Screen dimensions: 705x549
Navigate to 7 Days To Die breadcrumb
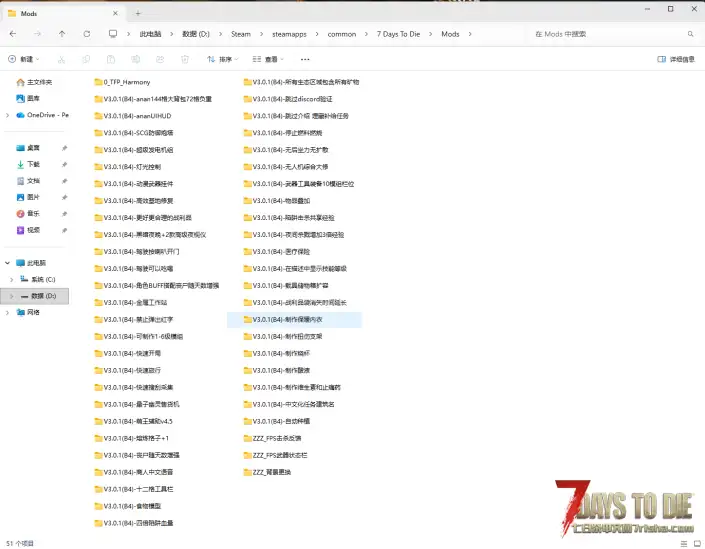point(398,34)
